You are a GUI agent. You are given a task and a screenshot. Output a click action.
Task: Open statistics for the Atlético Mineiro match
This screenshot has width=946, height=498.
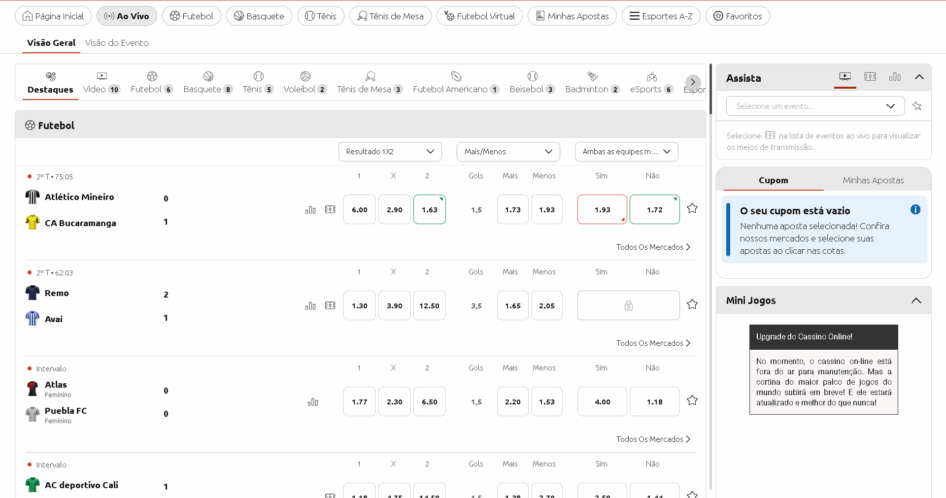[310, 210]
